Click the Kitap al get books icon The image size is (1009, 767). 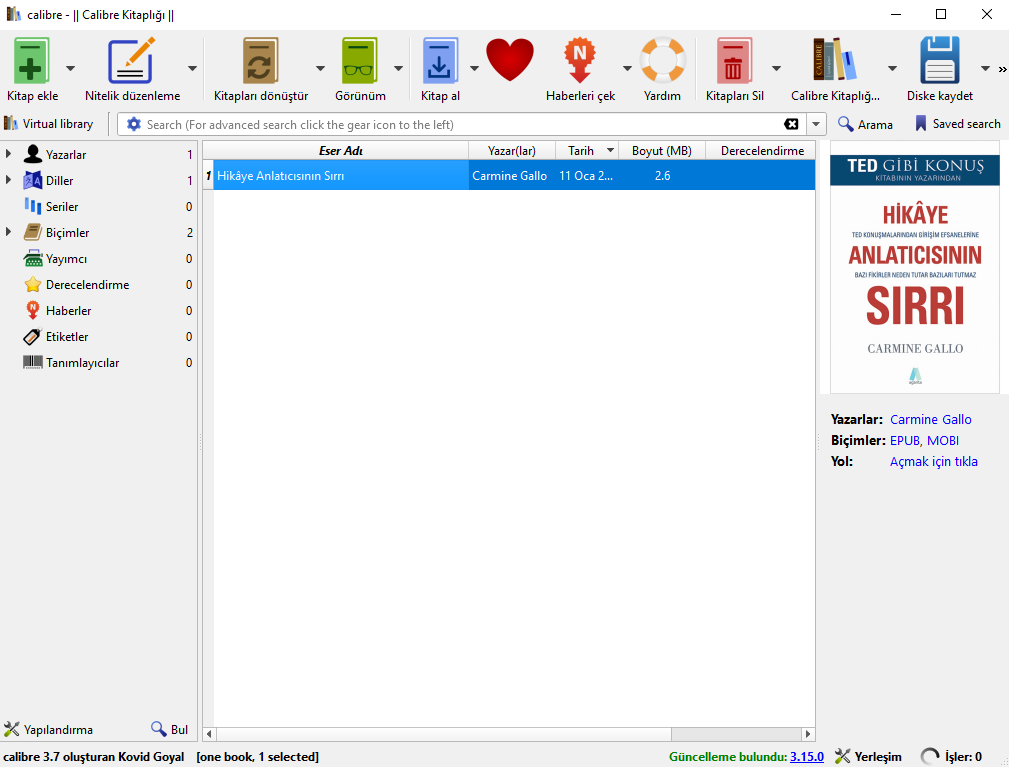point(440,61)
